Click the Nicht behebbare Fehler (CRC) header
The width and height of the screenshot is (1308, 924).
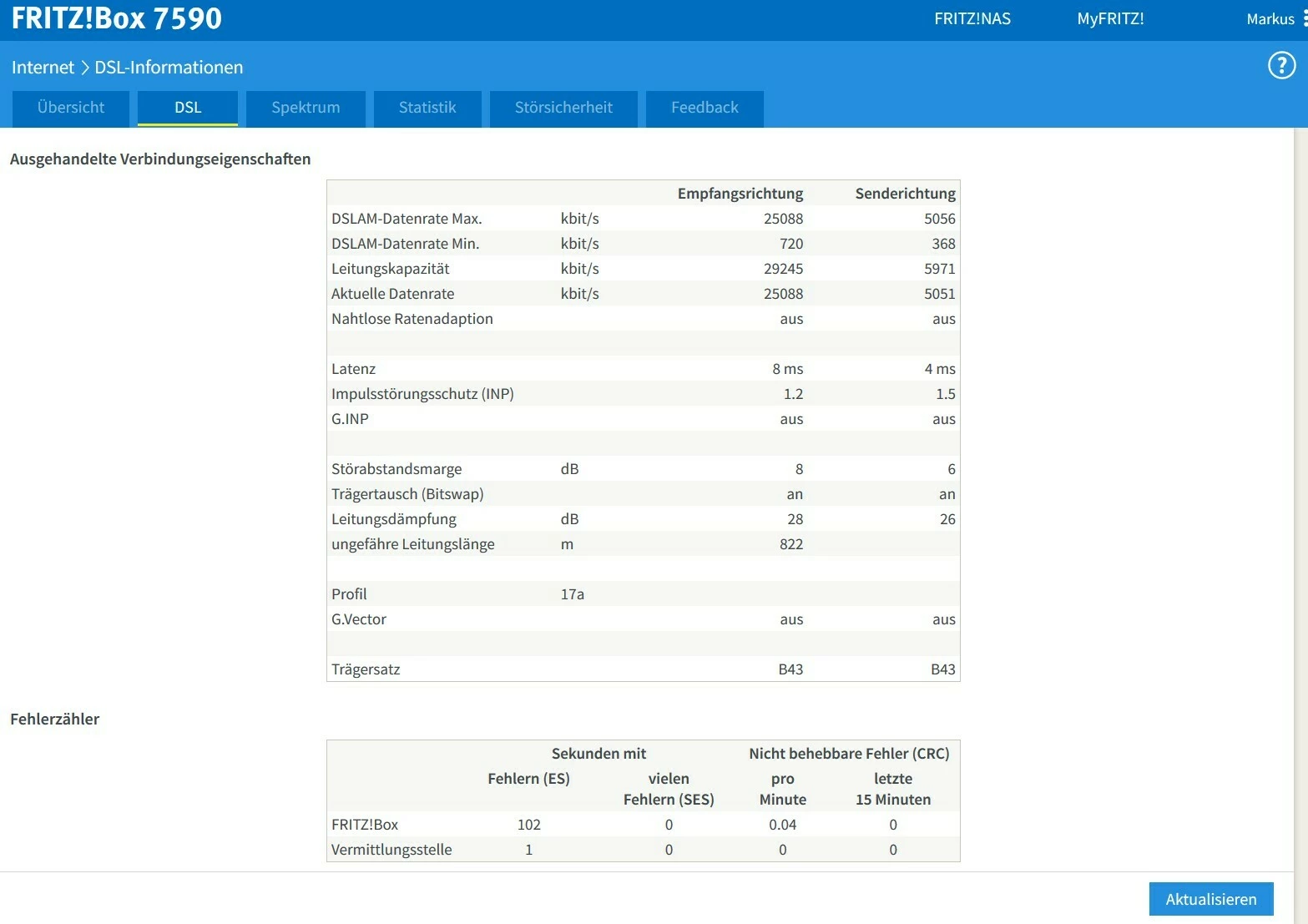pyautogui.click(x=849, y=754)
